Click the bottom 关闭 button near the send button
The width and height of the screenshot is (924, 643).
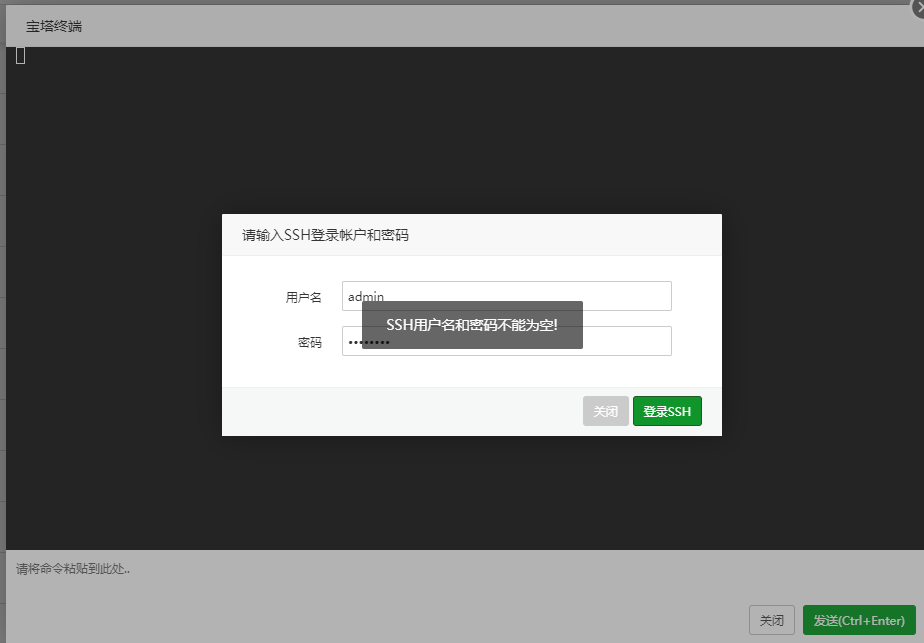(771, 620)
